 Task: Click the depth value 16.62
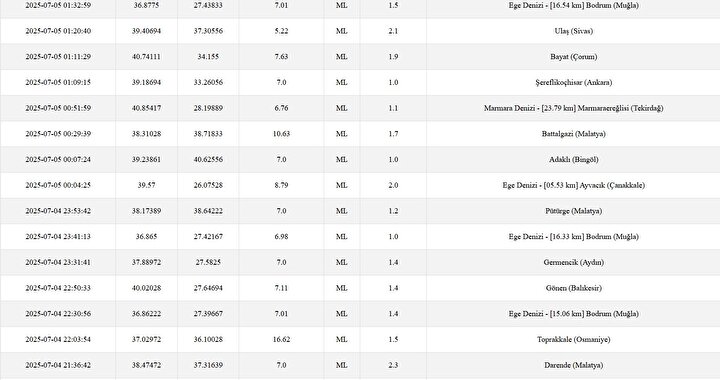coord(281,340)
